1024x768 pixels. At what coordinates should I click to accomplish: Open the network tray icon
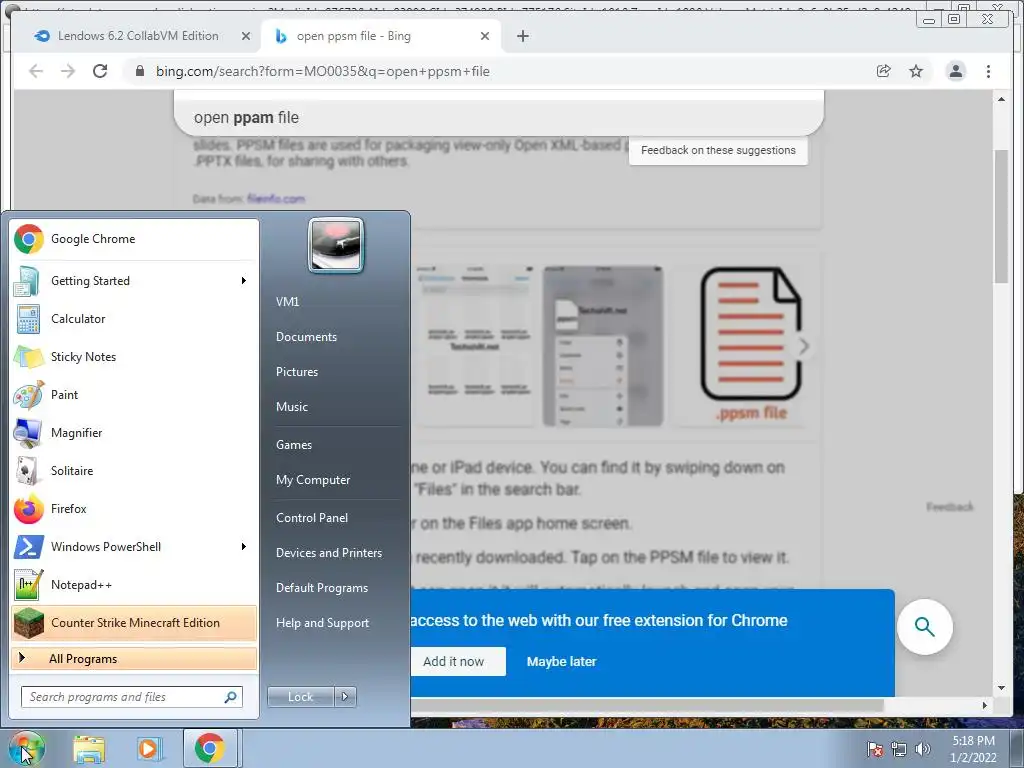[899, 749]
